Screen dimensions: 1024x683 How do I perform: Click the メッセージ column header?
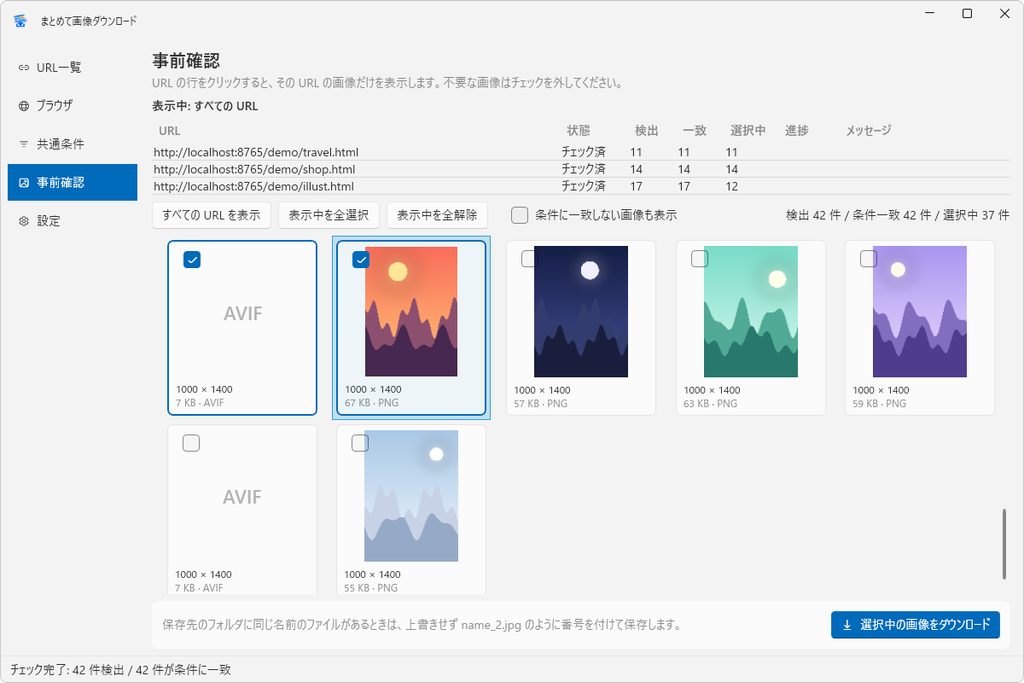869,131
